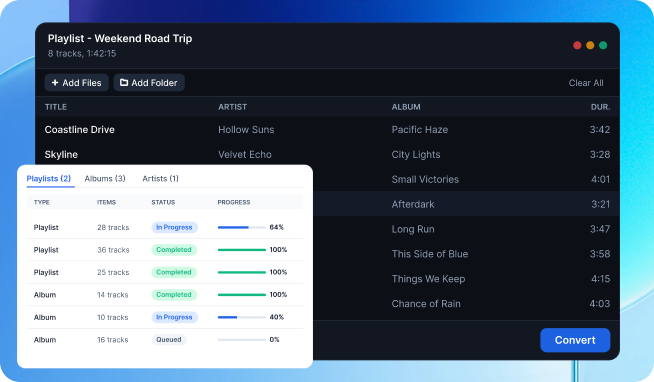
Task: Click the 10 tracks cell
Action: 113,317
